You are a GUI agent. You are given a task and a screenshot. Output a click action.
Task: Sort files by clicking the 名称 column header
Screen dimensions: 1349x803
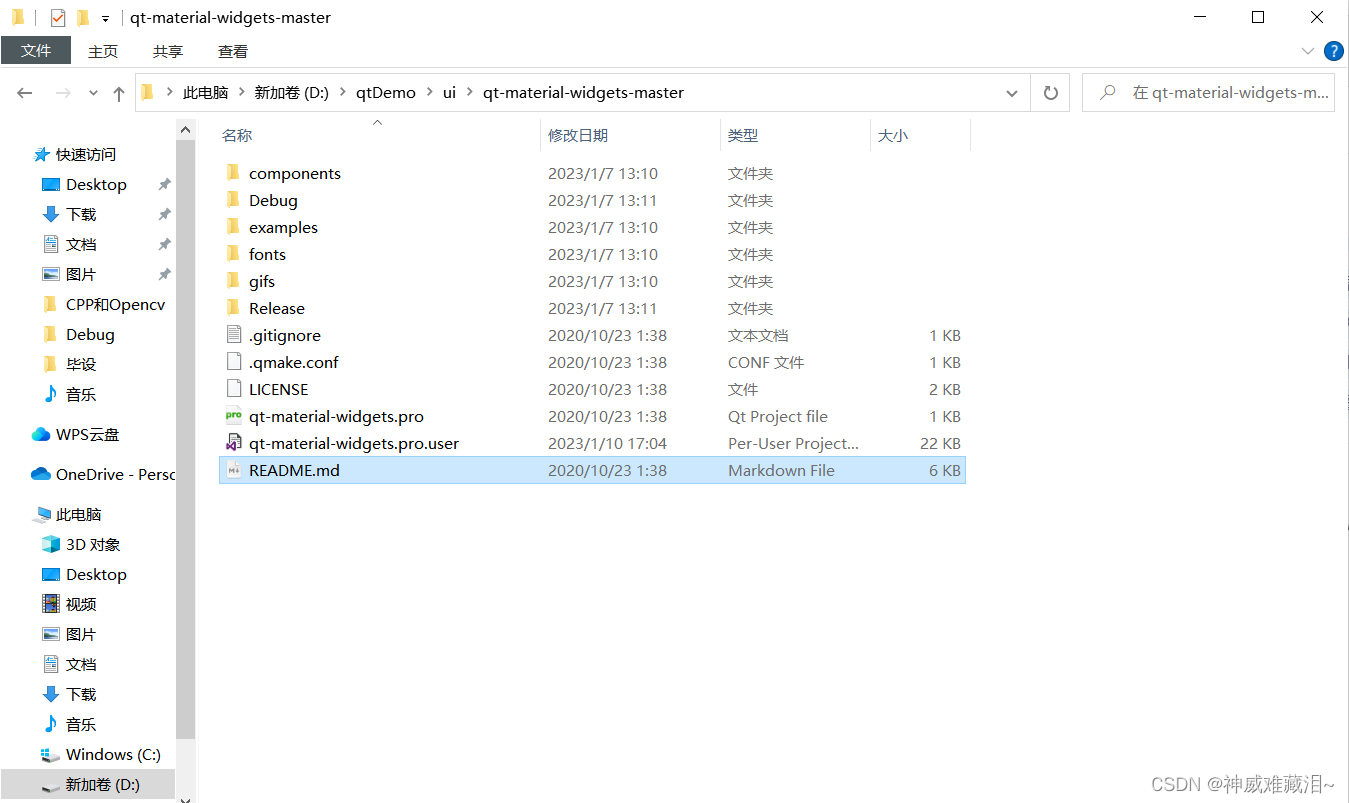tap(237, 135)
